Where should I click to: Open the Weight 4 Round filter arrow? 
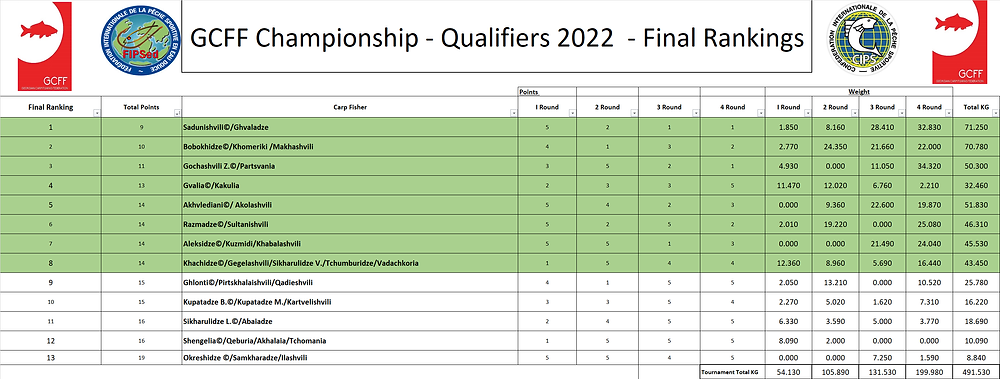pyautogui.click(x=948, y=114)
